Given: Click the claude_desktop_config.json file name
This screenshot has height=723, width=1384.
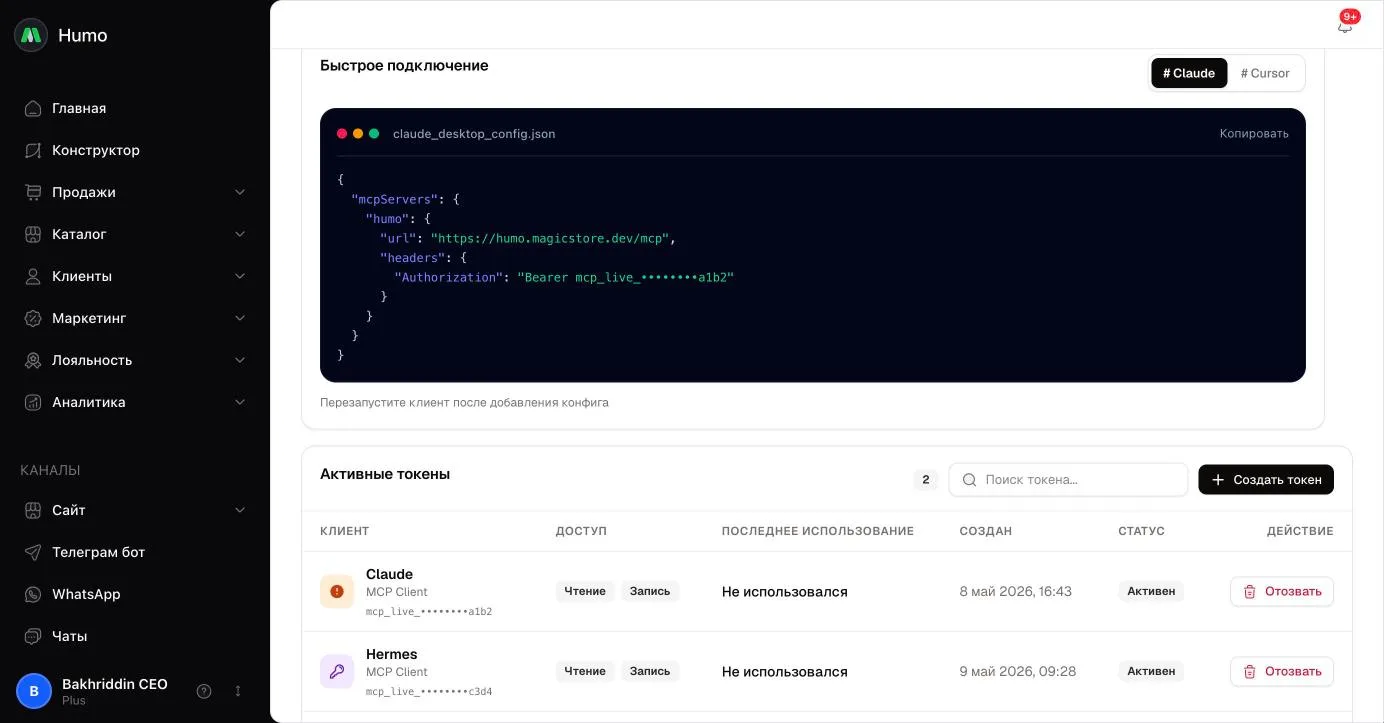Looking at the screenshot, I should pyautogui.click(x=474, y=133).
